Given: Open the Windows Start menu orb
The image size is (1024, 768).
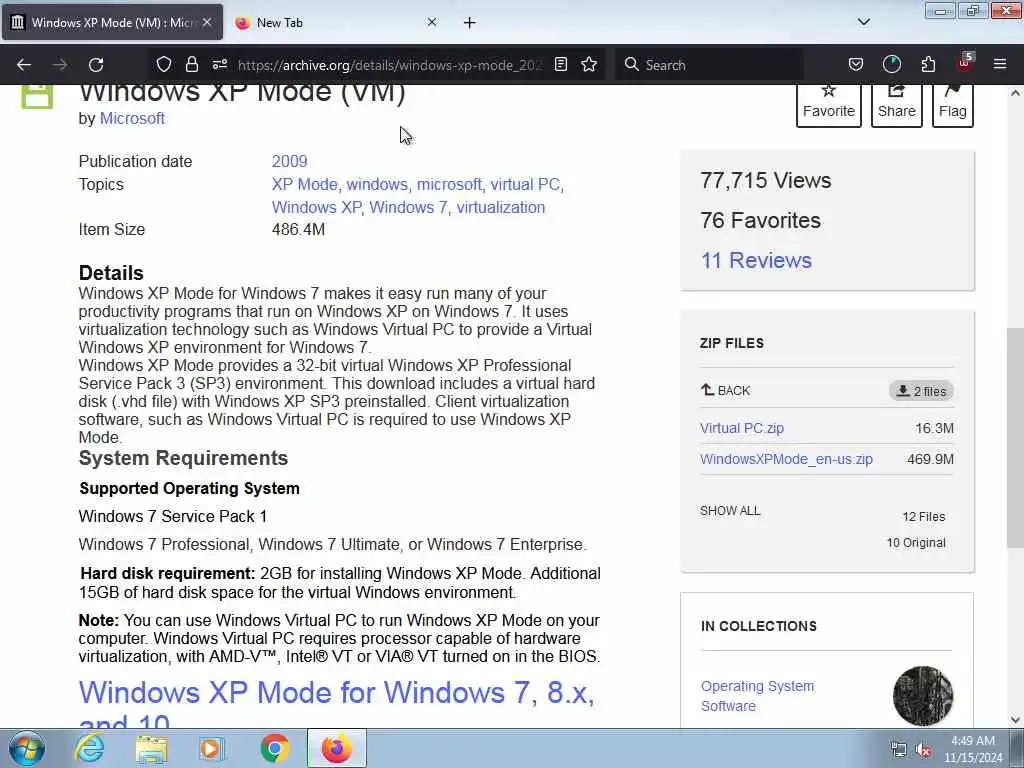Looking at the screenshot, I should (x=27, y=748).
